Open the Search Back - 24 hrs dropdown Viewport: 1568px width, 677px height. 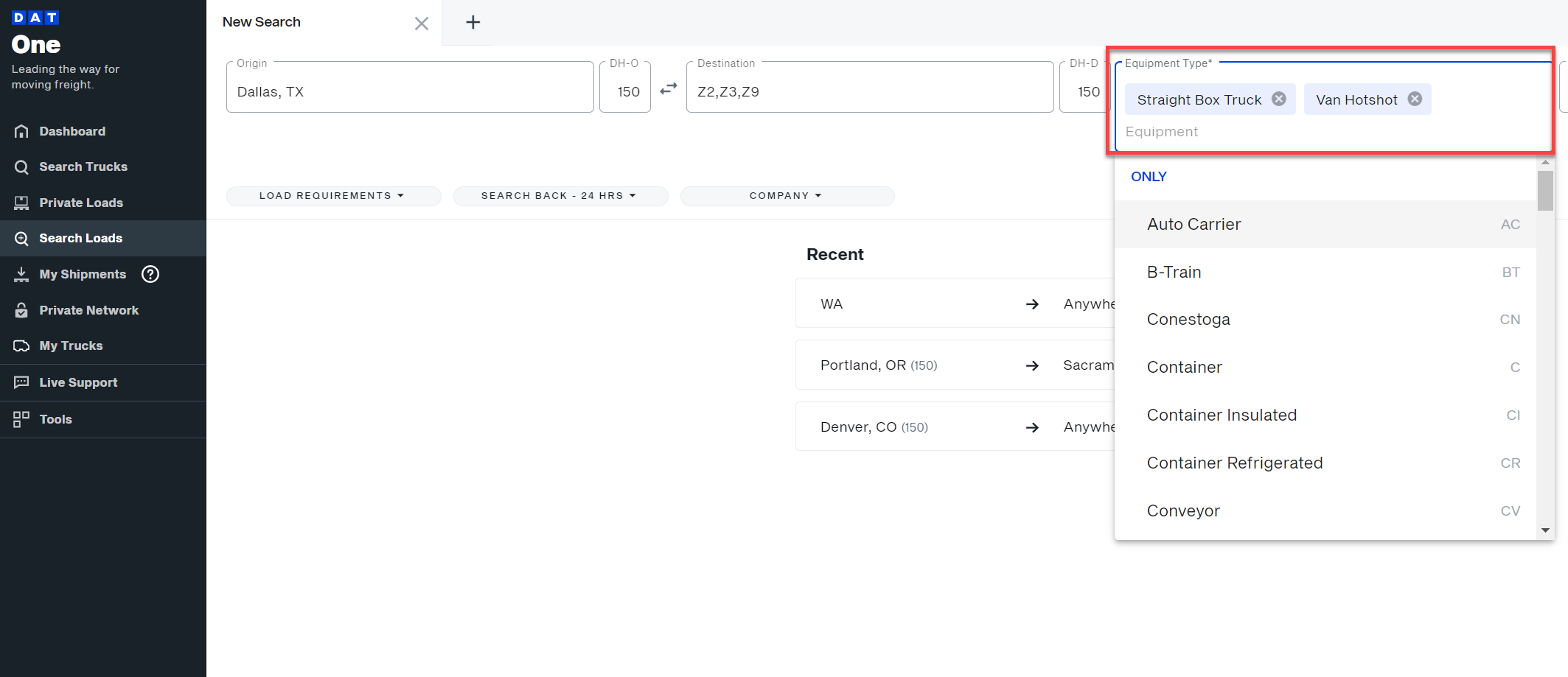(560, 195)
